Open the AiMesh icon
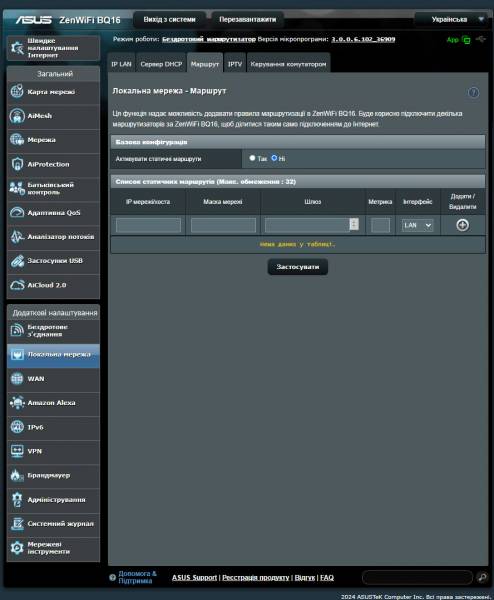This screenshot has width=494, height=600. pos(17,116)
